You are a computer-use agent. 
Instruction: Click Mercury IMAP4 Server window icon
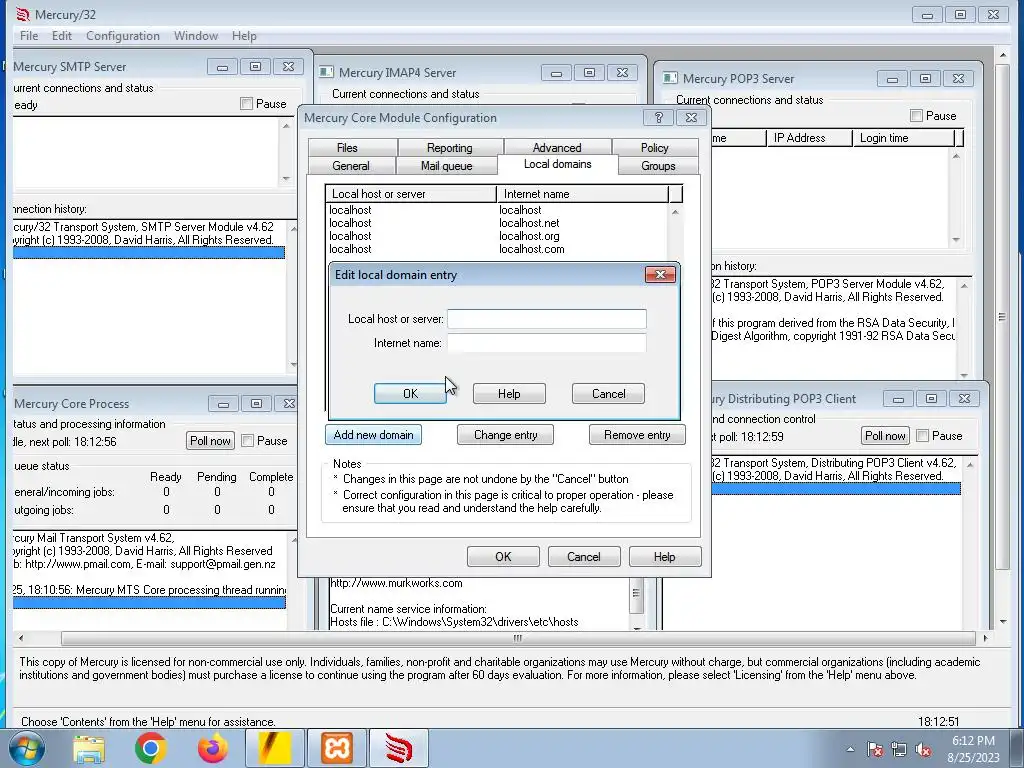coord(327,72)
